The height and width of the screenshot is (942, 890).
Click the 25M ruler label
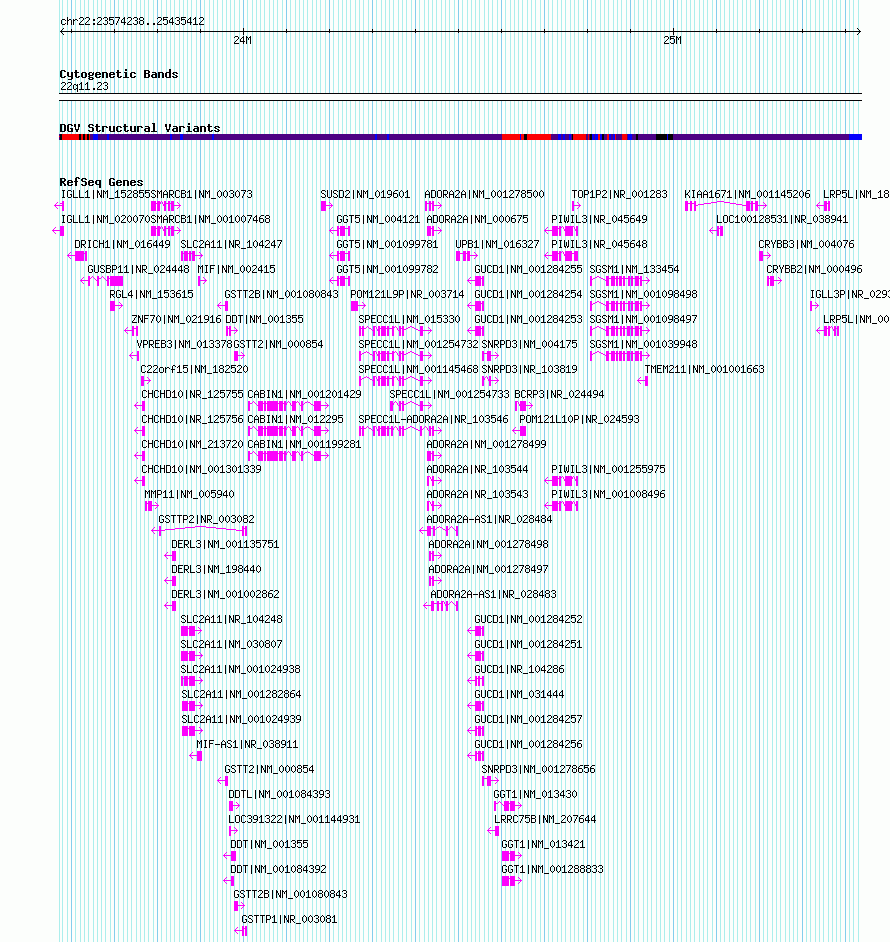pos(672,40)
